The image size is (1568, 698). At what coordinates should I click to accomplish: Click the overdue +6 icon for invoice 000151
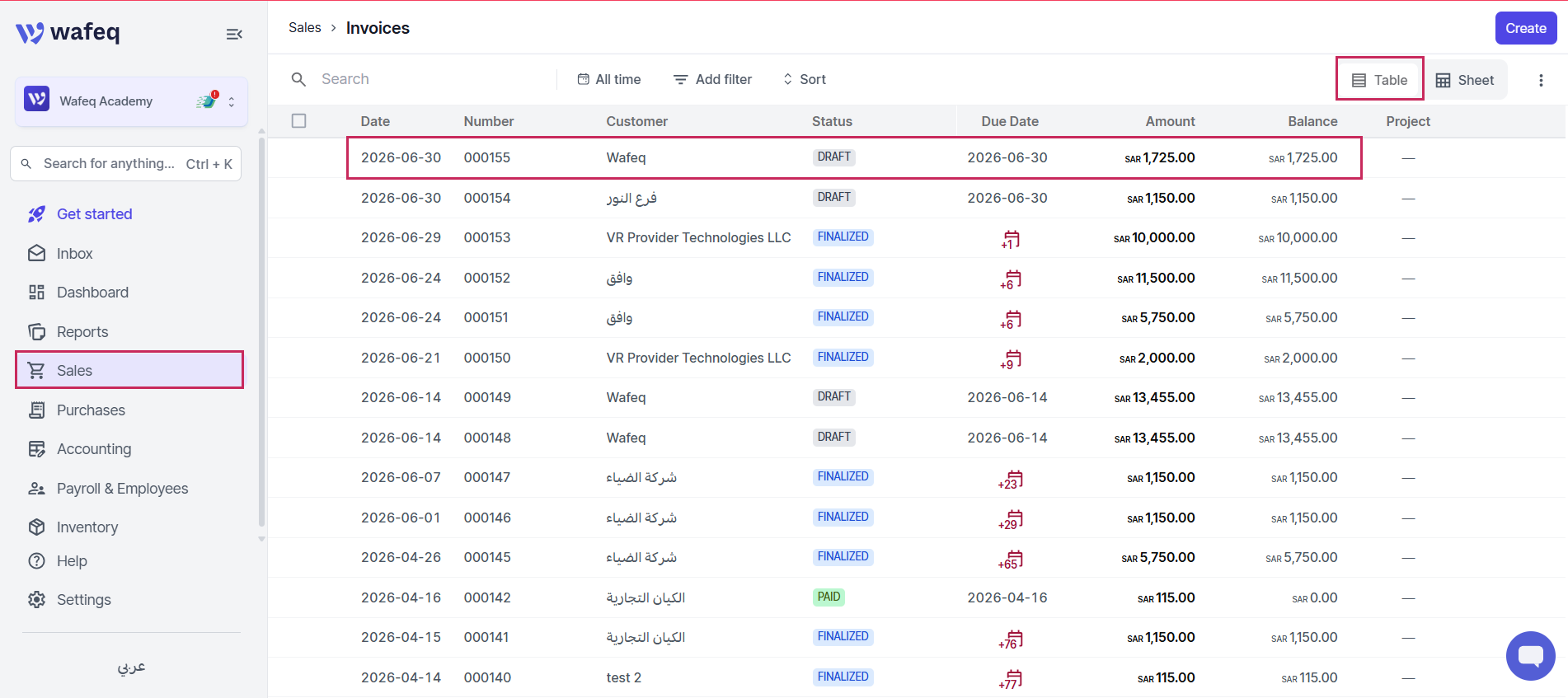1011,319
